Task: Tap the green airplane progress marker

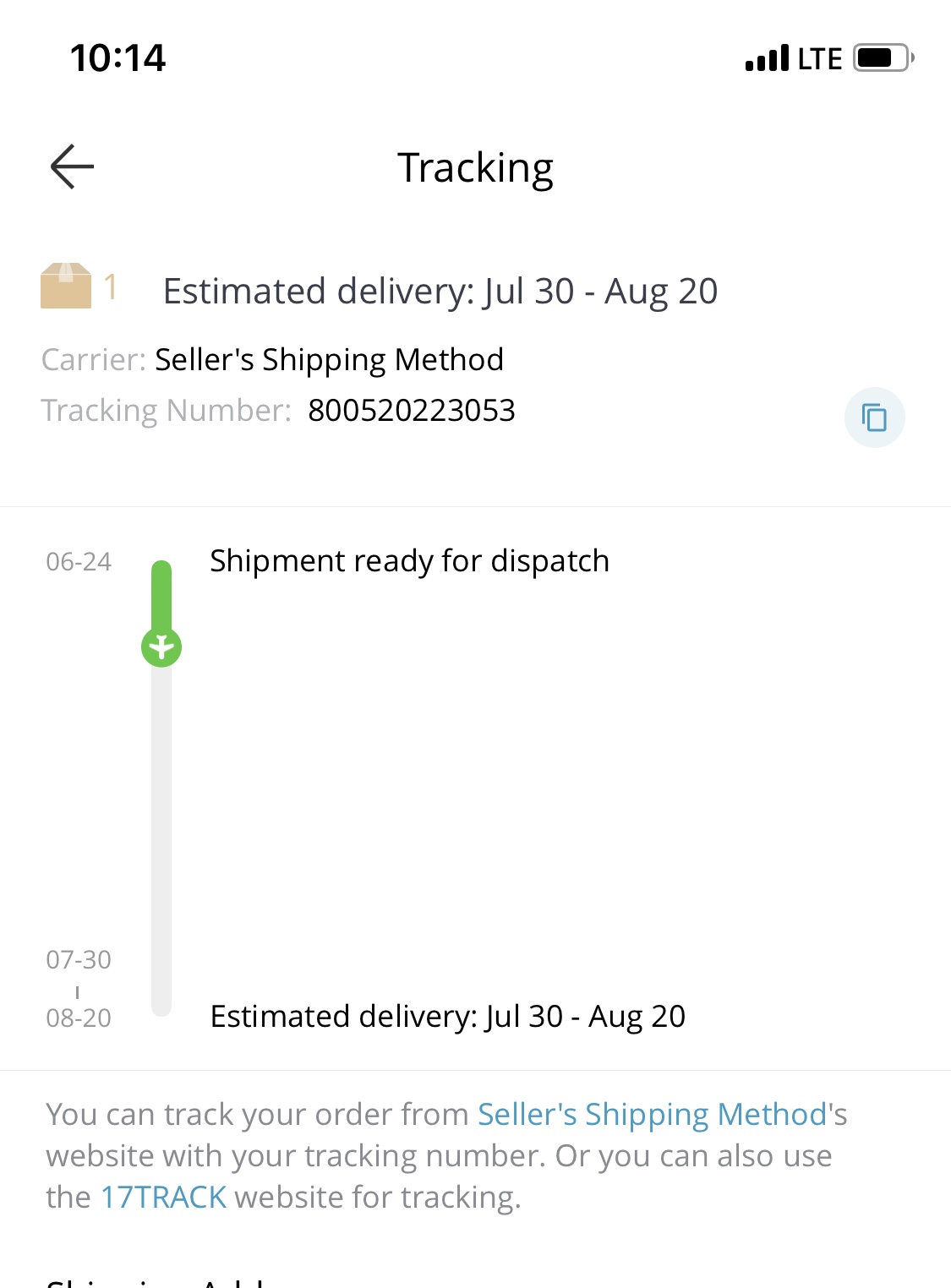Action: 161,648
